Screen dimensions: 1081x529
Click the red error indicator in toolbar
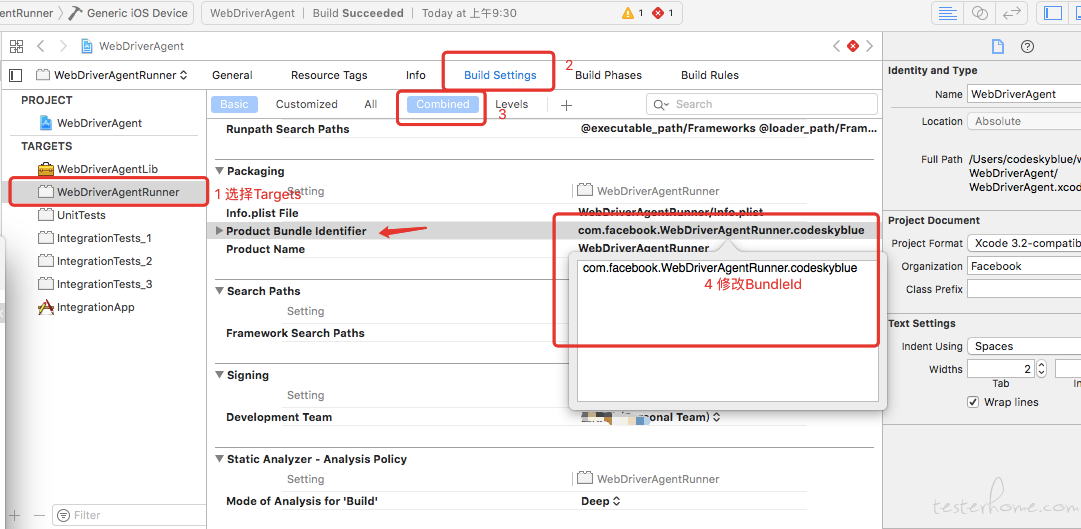coord(662,13)
